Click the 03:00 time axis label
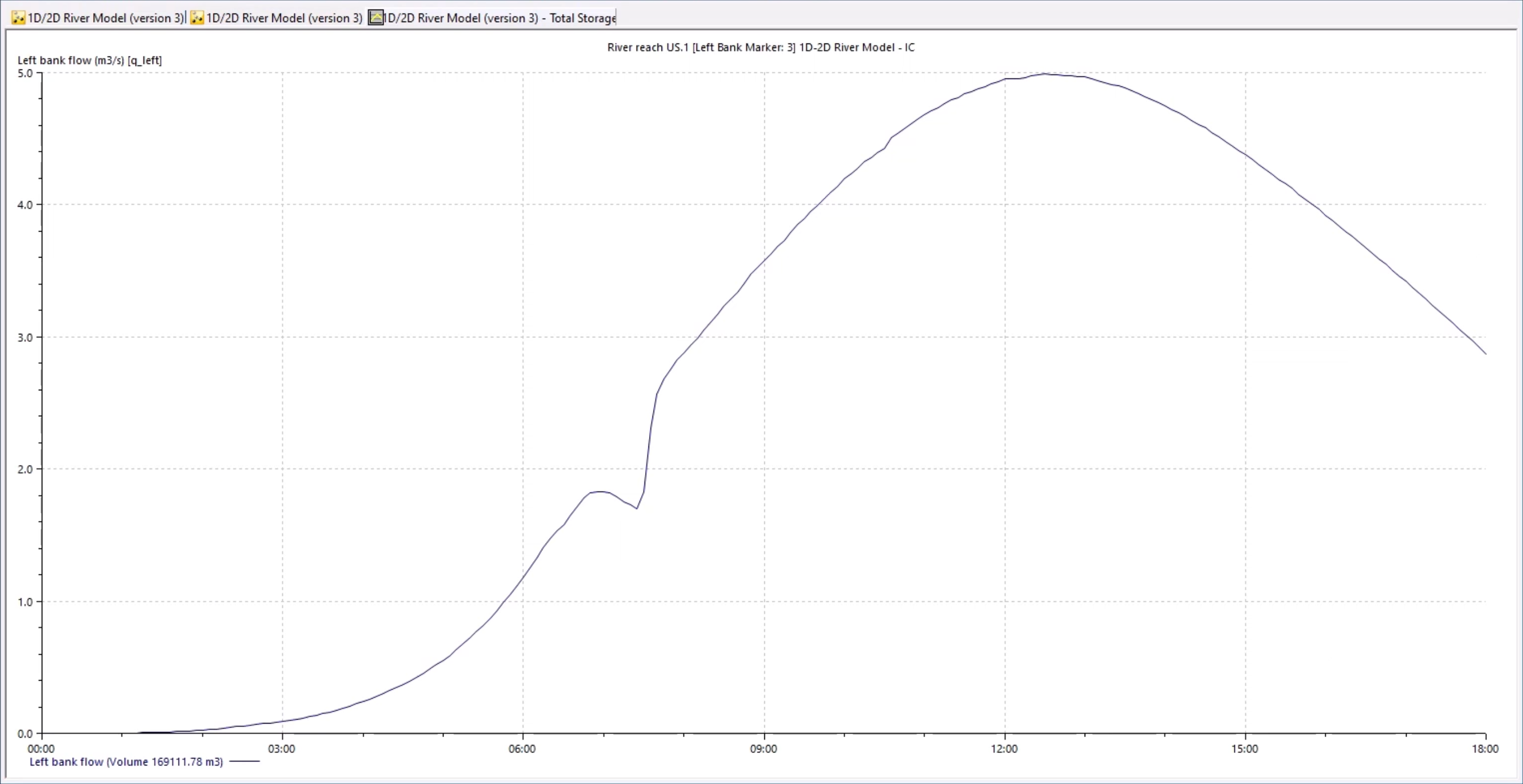This screenshot has width=1523, height=784. [281, 748]
